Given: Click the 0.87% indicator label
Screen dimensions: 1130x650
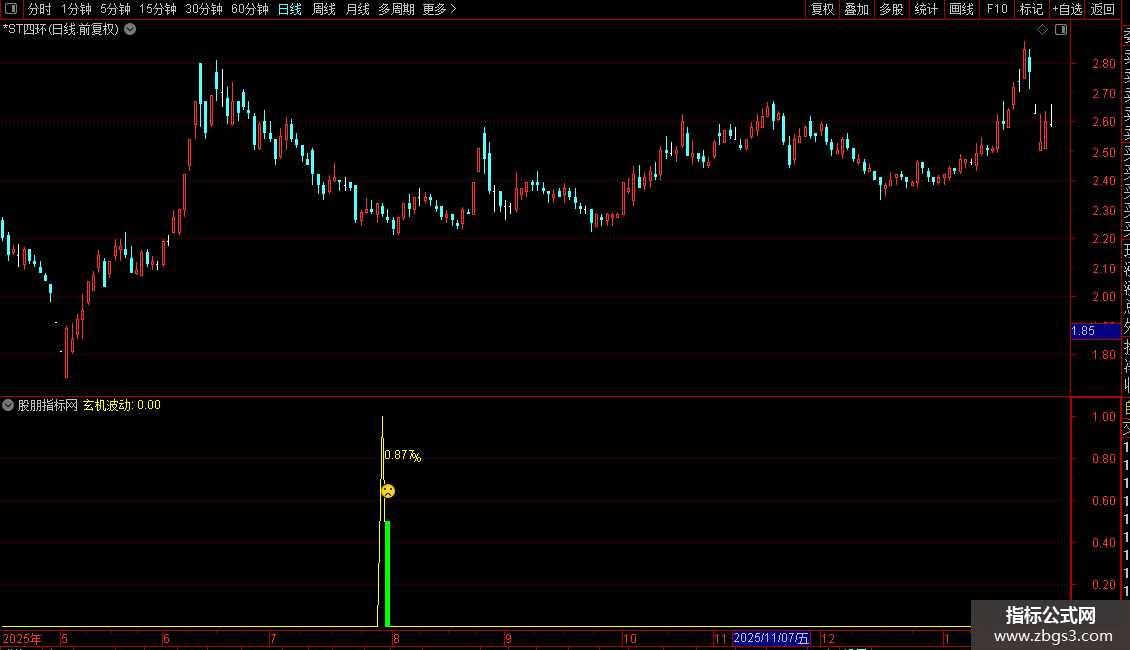Looking at the screenshot, I should point(403,455).
